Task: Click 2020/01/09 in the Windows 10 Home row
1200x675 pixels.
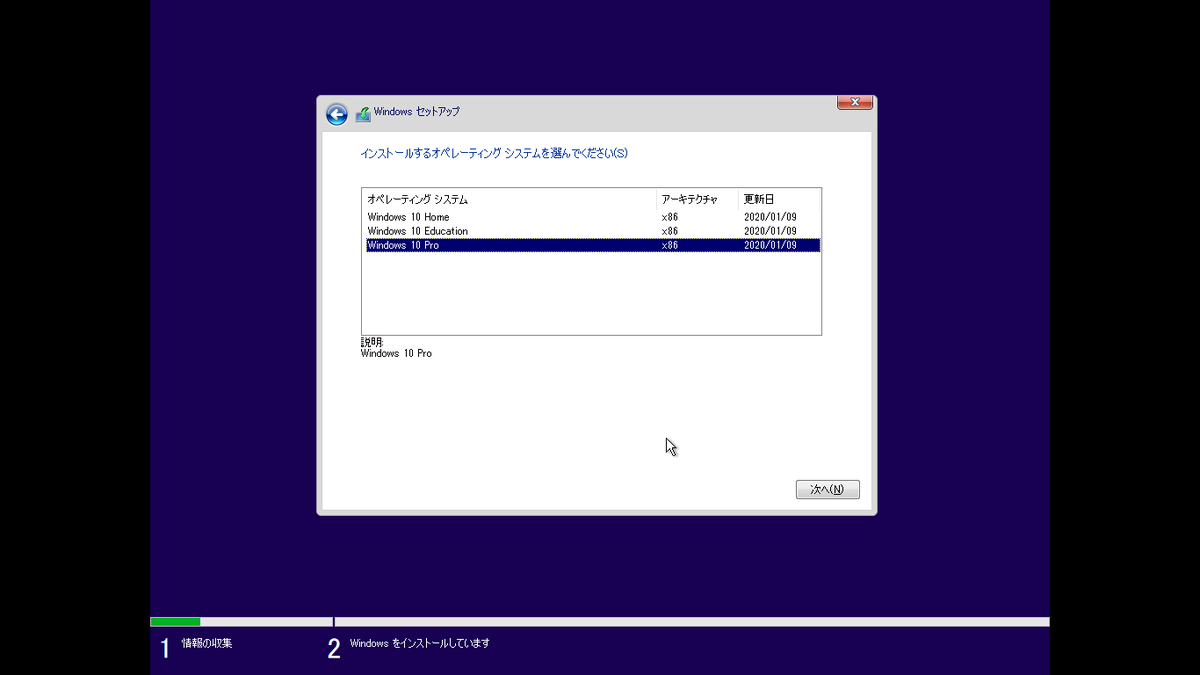Action: tap(770, 217)
